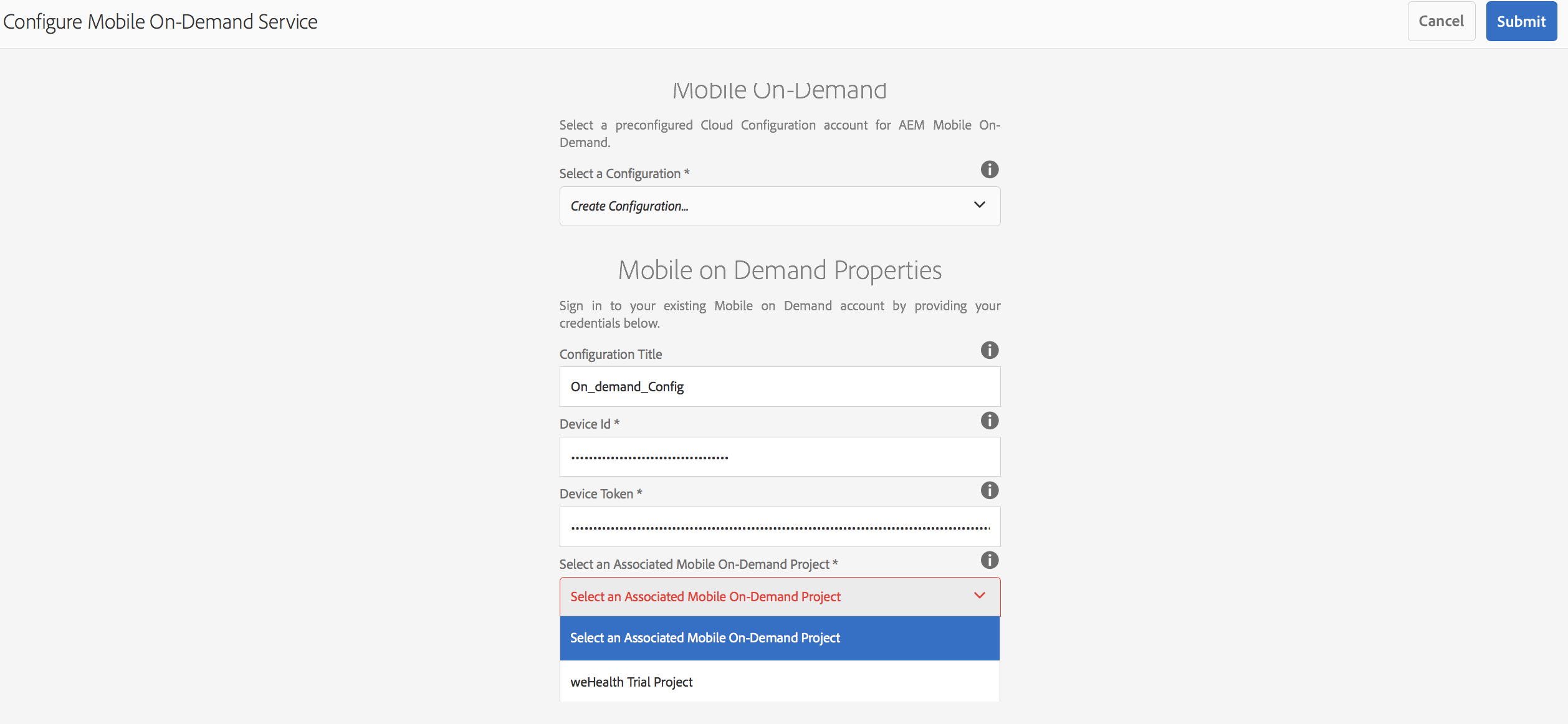
Task: Open the Device Id info icon
Action: (x=989, y=421)
